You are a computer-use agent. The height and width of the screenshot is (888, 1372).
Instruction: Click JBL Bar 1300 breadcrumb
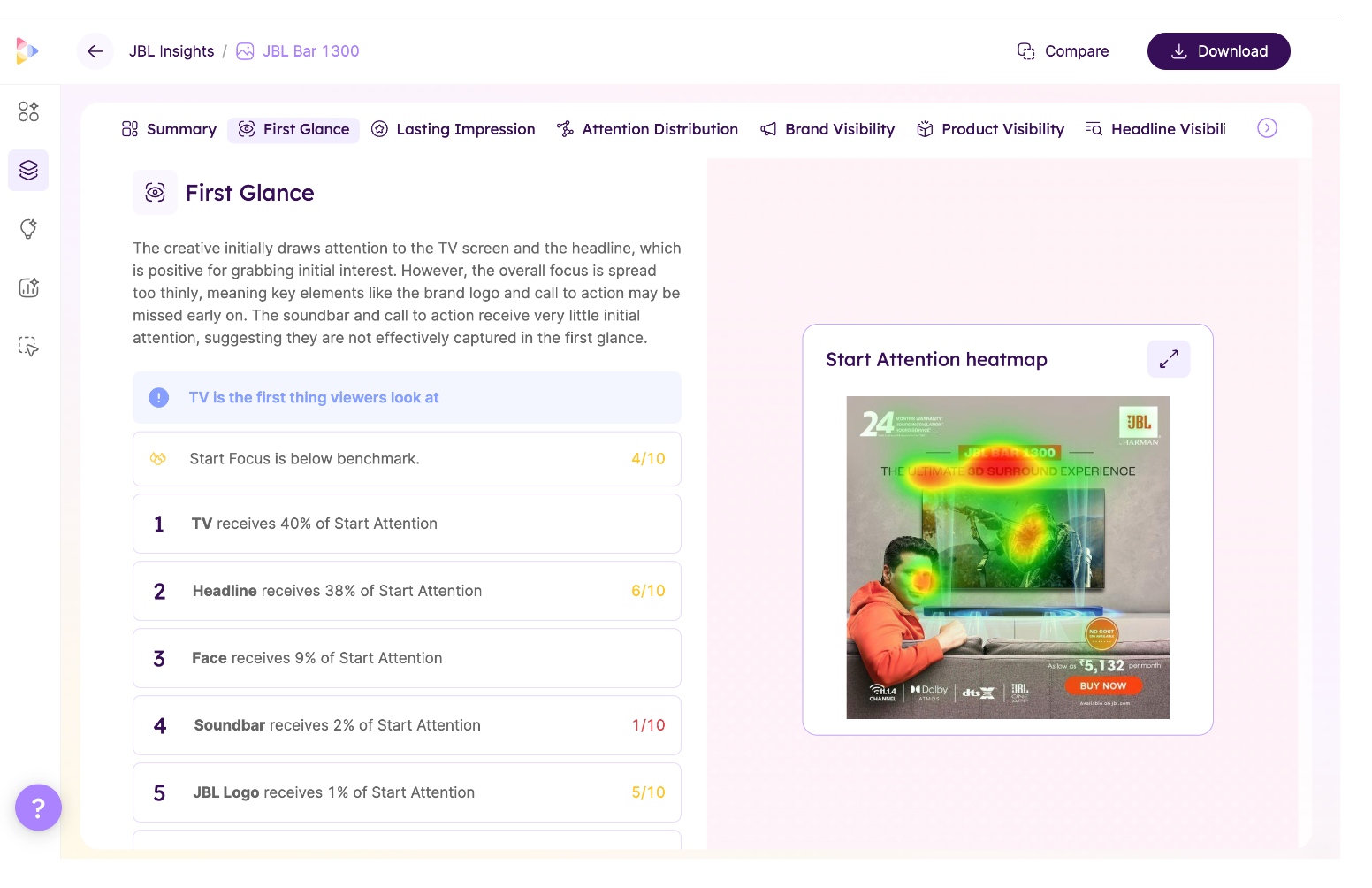[x=311, y=51]
